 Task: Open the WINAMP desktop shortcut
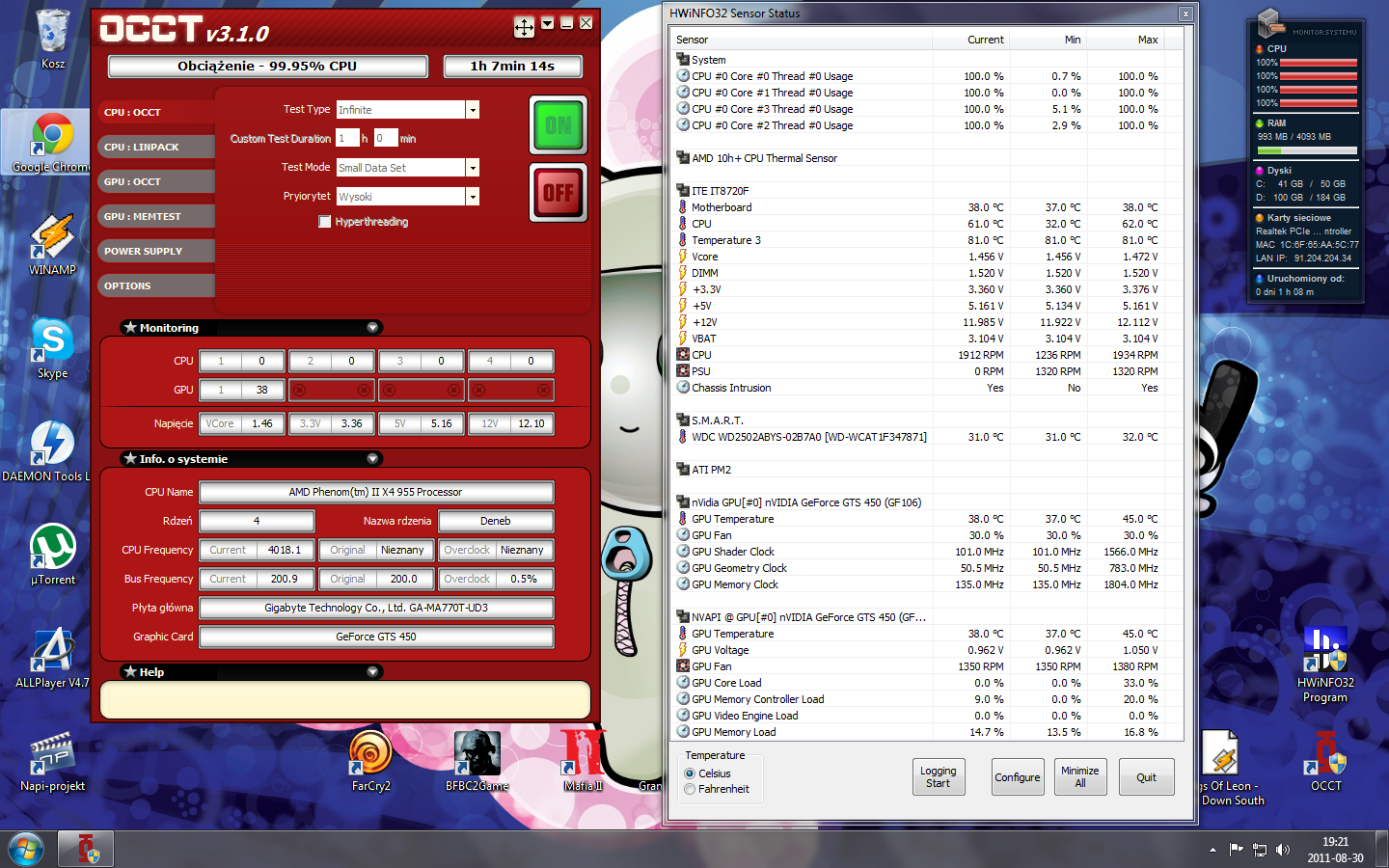click(52, 244)
